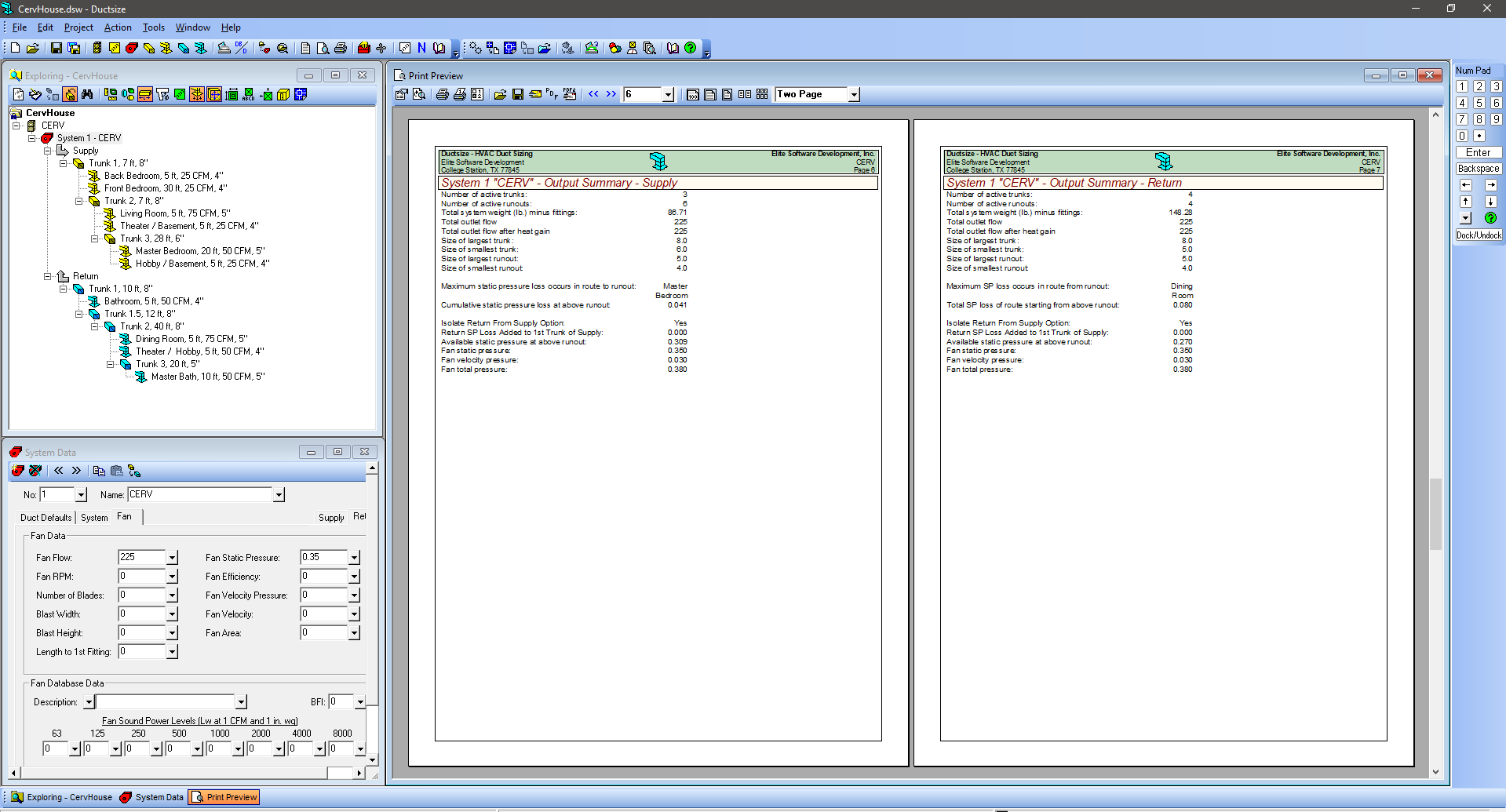
Task: Activate Print Preview in bottom window bar
Action: 225,797
